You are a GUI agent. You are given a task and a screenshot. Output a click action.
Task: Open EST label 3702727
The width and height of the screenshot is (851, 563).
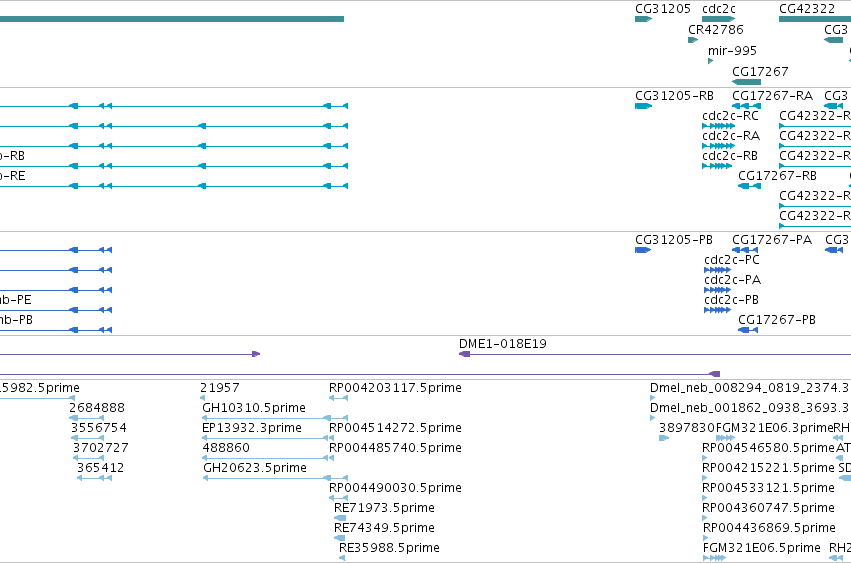click(x=100, y=448)
